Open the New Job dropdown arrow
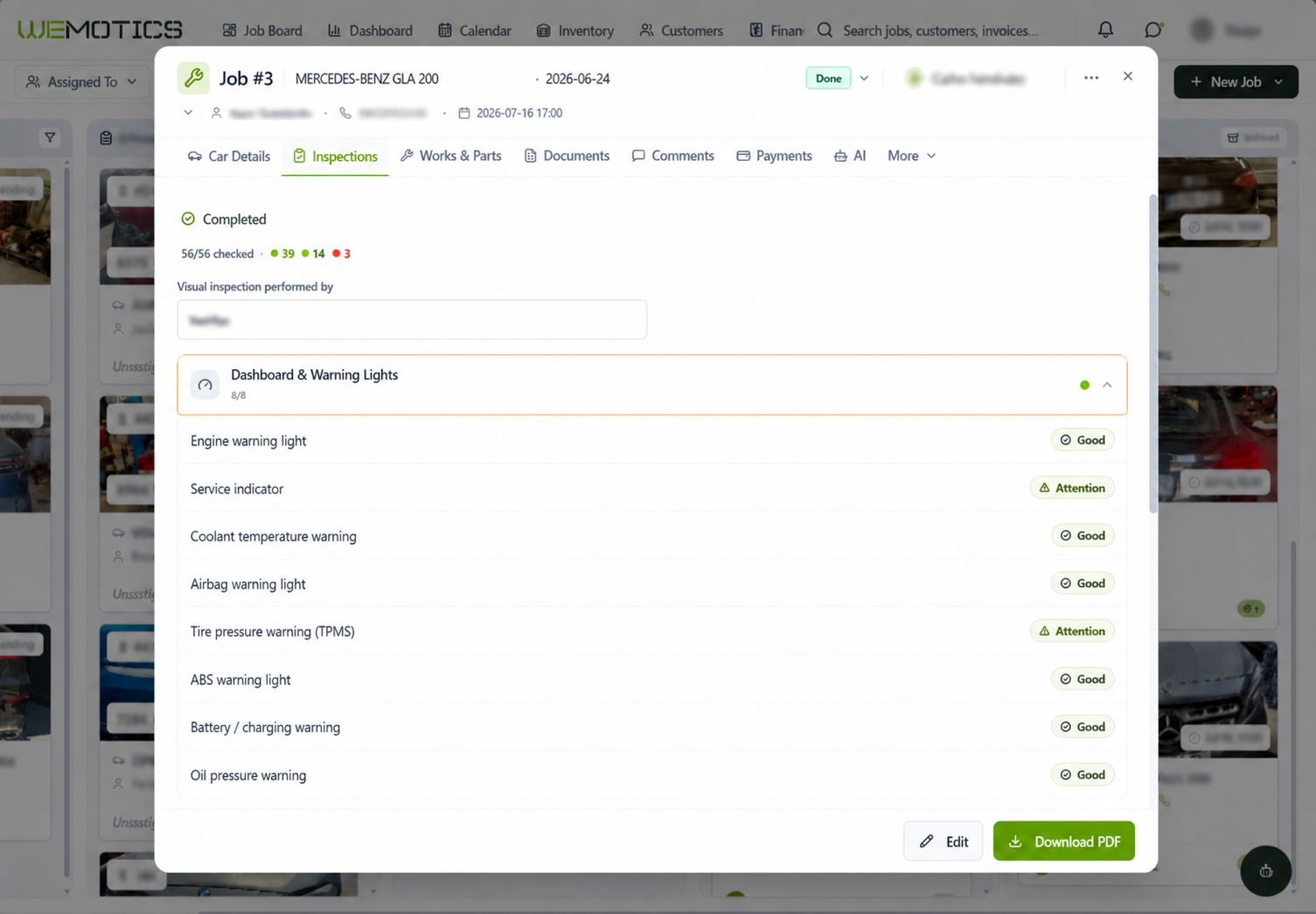 coord(1279,81)
